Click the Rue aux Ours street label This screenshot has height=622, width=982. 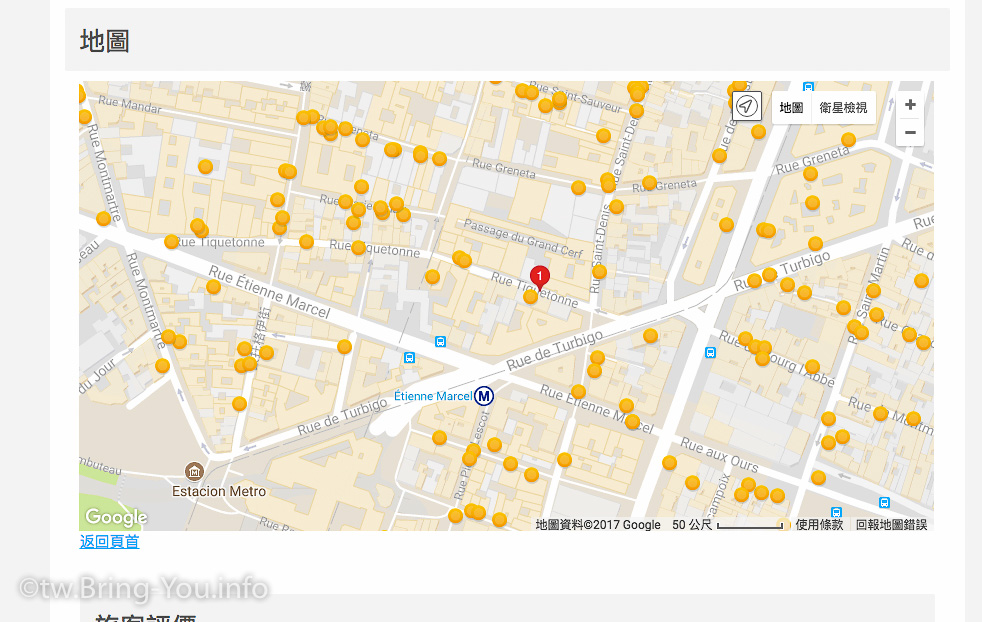coord(719,455)
